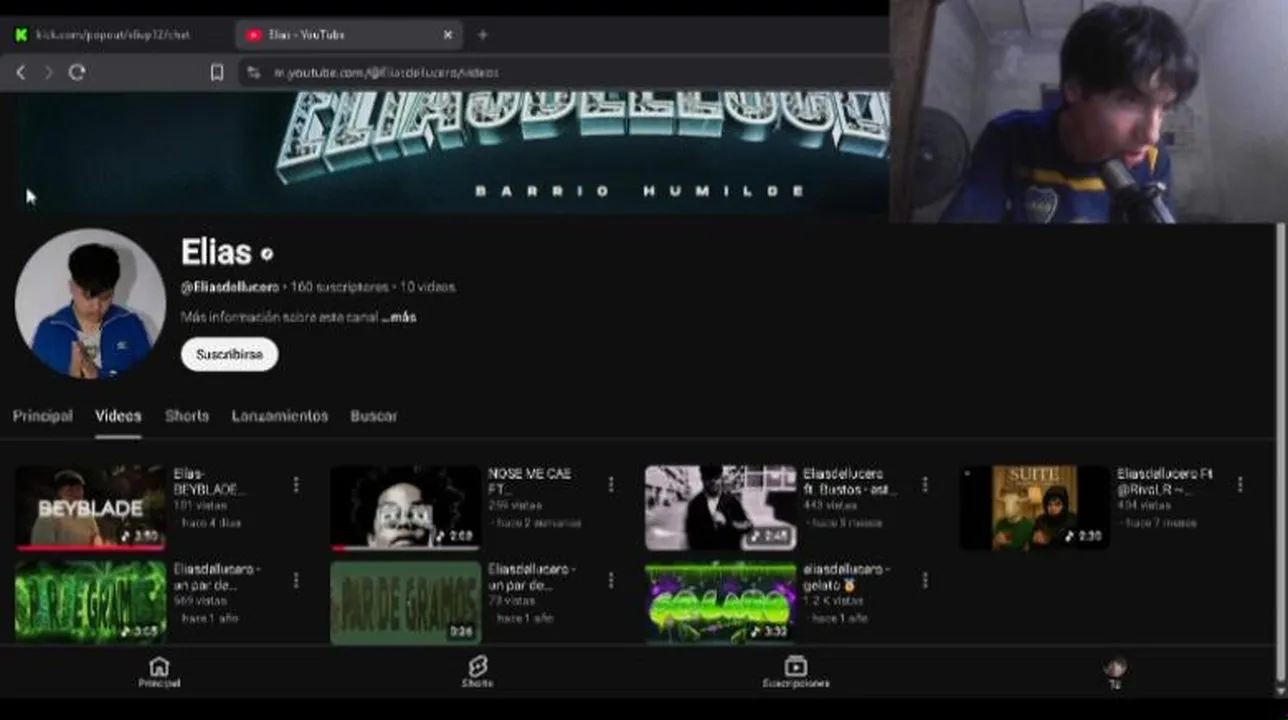The image size is (1288, 720).
Task: Click 'Más información sobre este canal' text
Action: [x=279, y=317]
